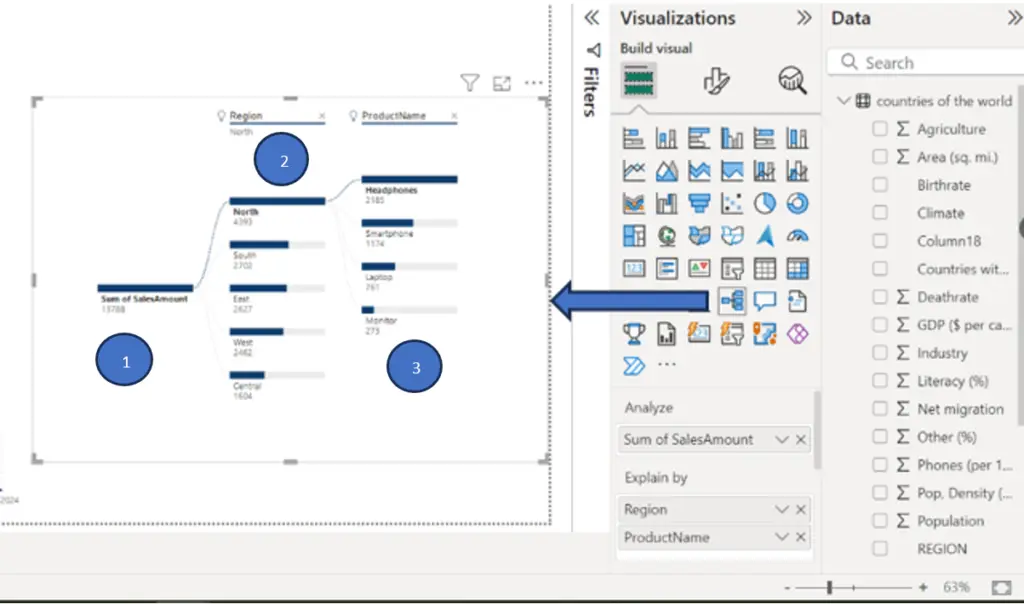Choose the Pie chart visual icon
The height and width of the screenshot is (604, 1024).
coord(765,204)
